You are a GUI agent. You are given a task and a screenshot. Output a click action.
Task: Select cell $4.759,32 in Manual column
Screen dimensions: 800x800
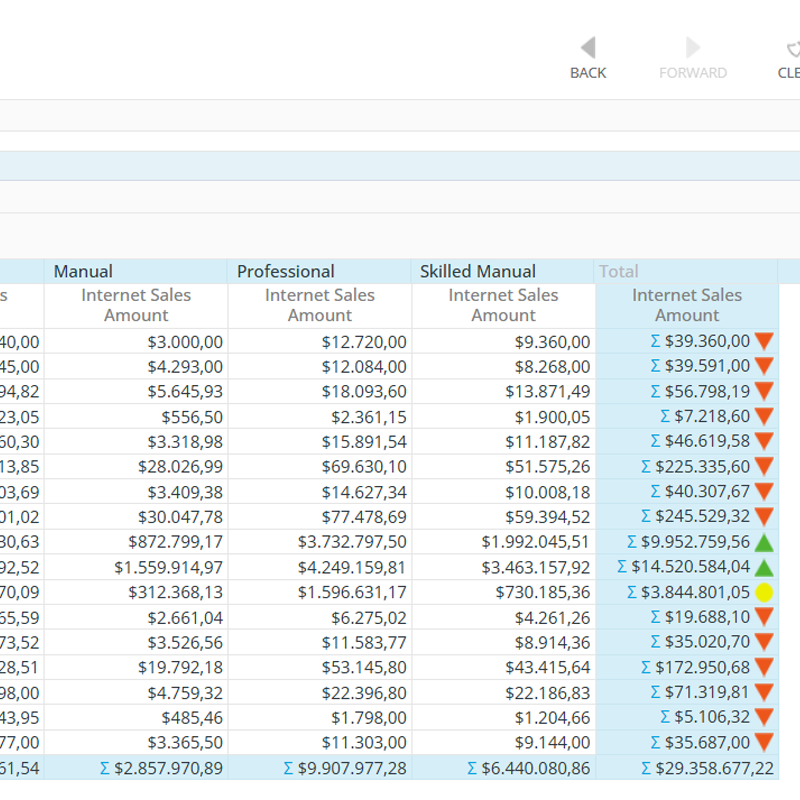pos(136,692)
